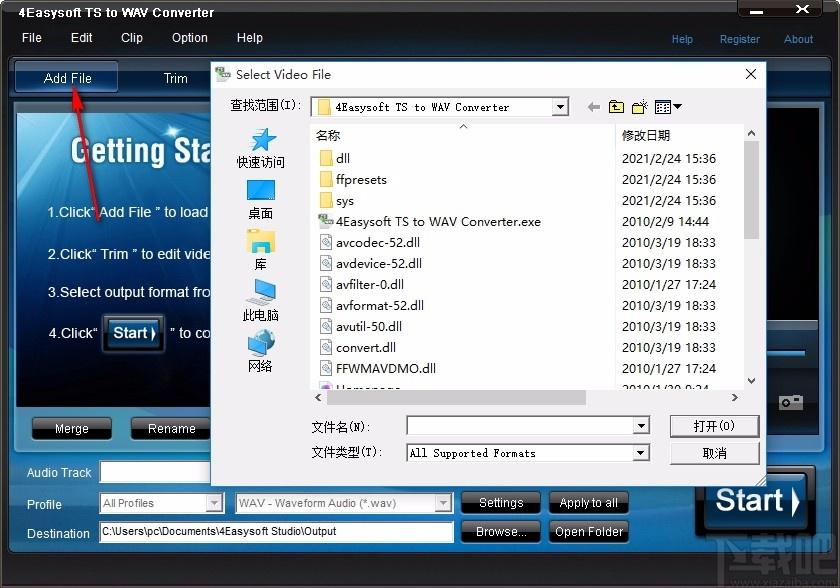This screenshot has height=588, width=840.
Task: Select 4Easysoft TS to WAV Converter.exe
Action: pyautogui.click(x=430, y=222)
